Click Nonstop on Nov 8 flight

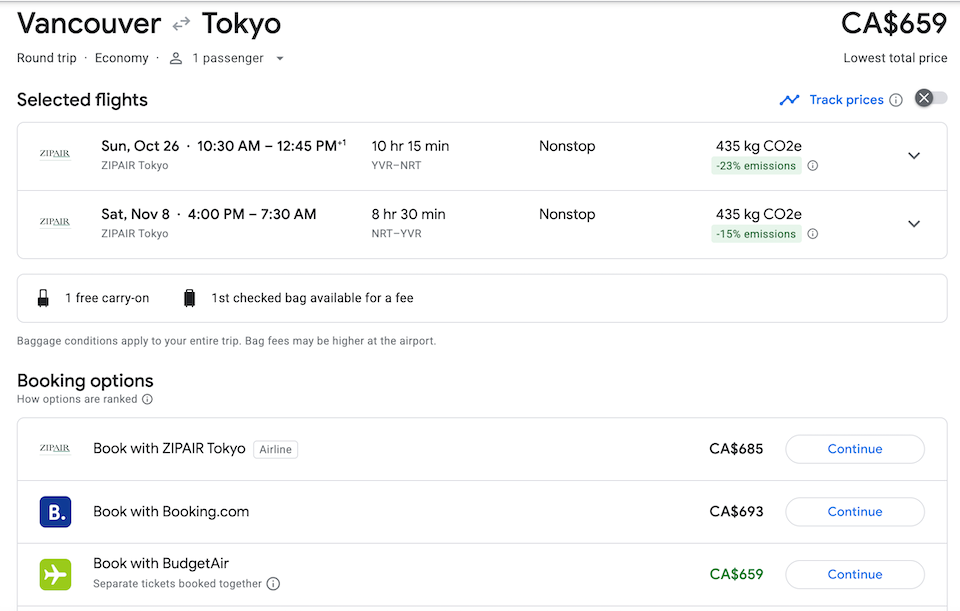[x=567, y=214]
